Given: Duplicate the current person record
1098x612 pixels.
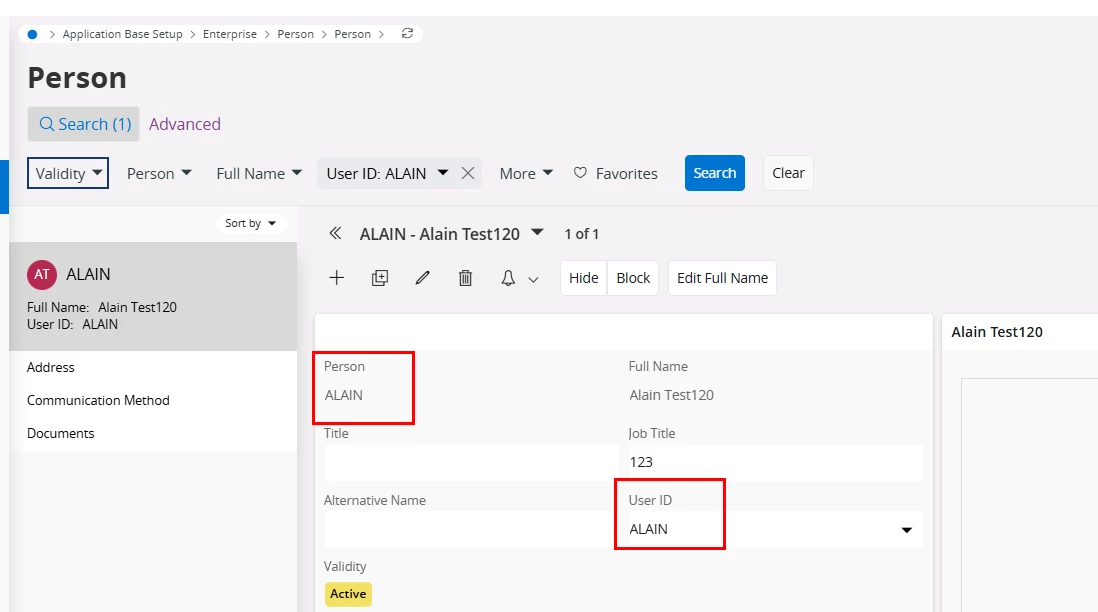Looking at the screenshot, I should tap(380, 278).
